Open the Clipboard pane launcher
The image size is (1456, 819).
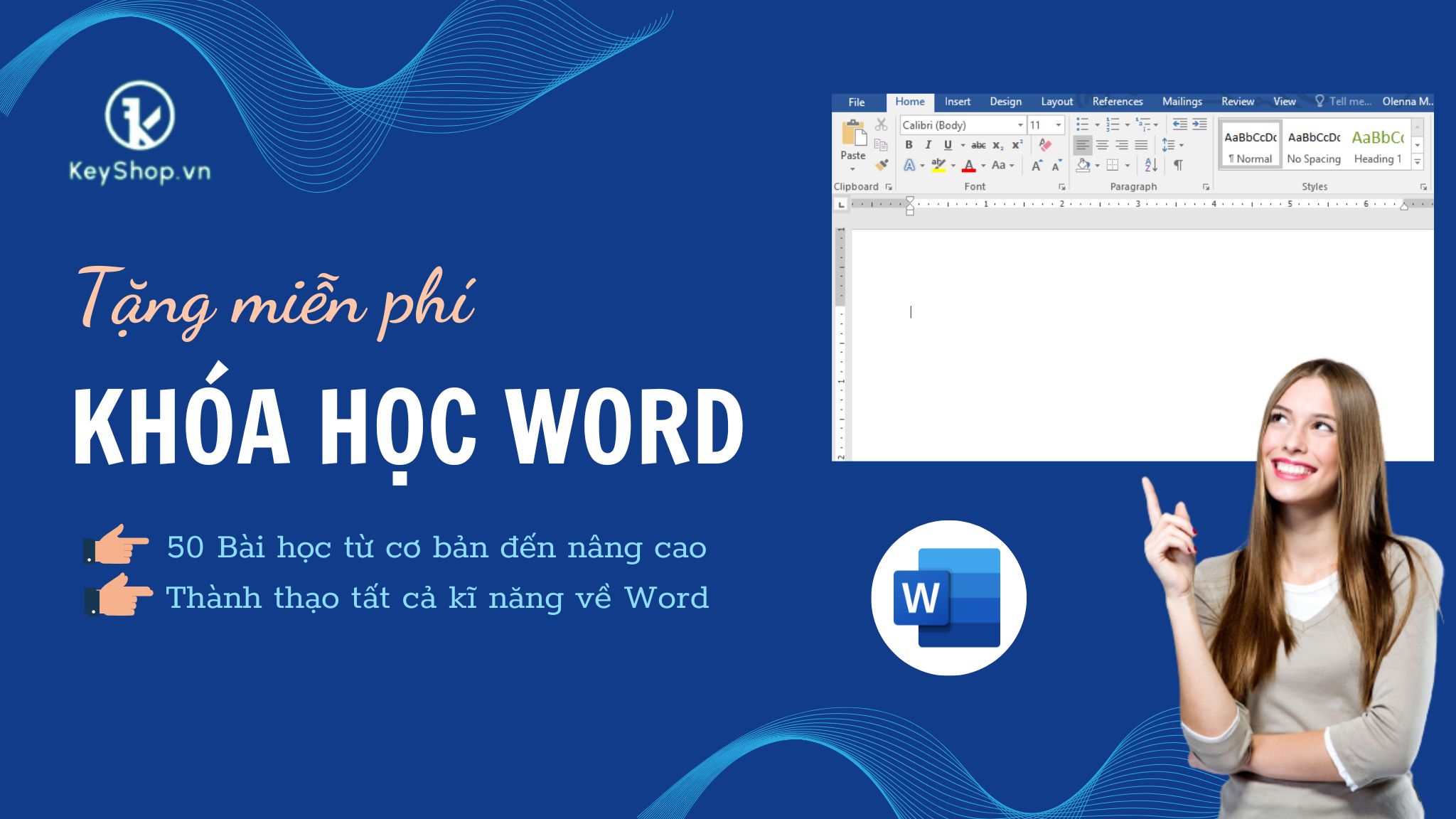point(889,187)
